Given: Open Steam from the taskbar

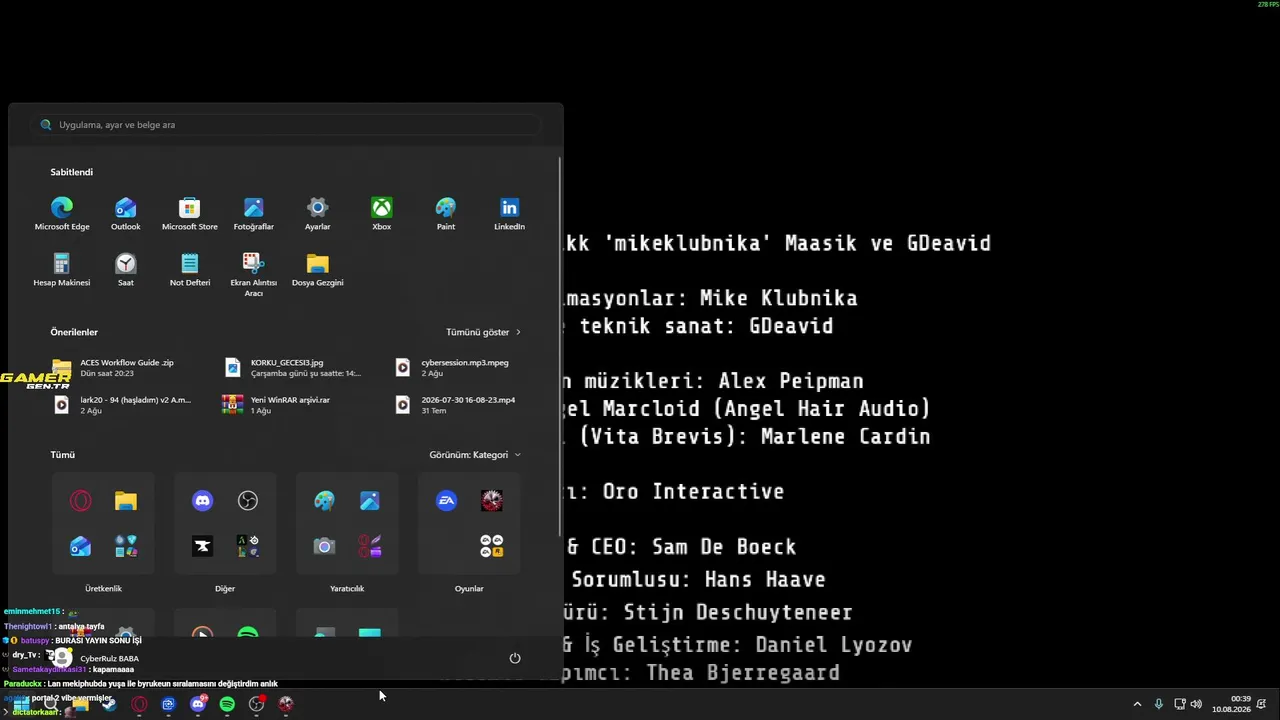Looking at the screenshot, I should point(109,704).
